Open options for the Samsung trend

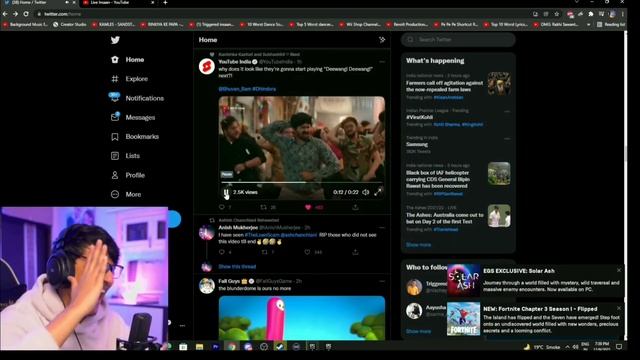pos(507,139)
